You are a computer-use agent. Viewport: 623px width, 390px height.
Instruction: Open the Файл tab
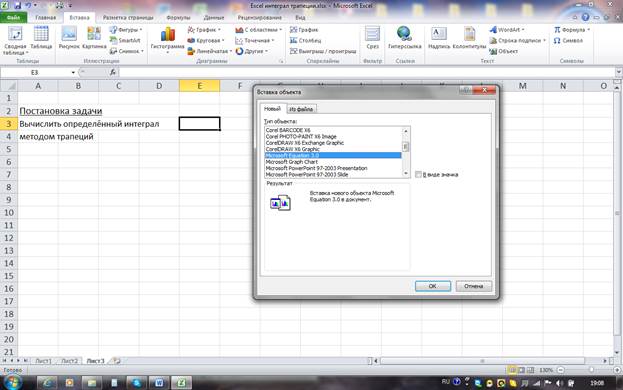(14, 17)
